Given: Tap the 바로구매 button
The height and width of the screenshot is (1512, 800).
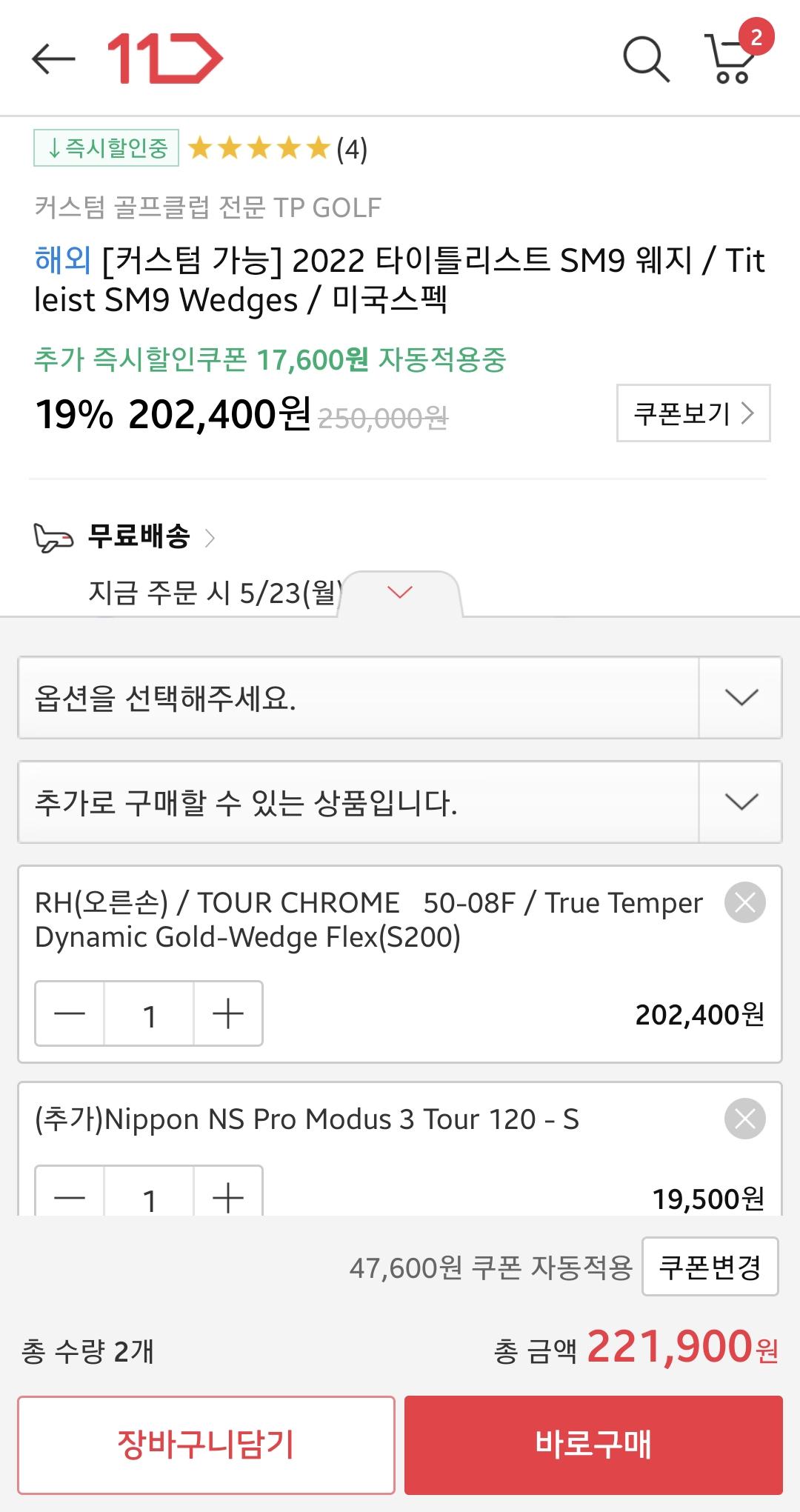Looking at the screenshot, I should tap(593, 1445).
